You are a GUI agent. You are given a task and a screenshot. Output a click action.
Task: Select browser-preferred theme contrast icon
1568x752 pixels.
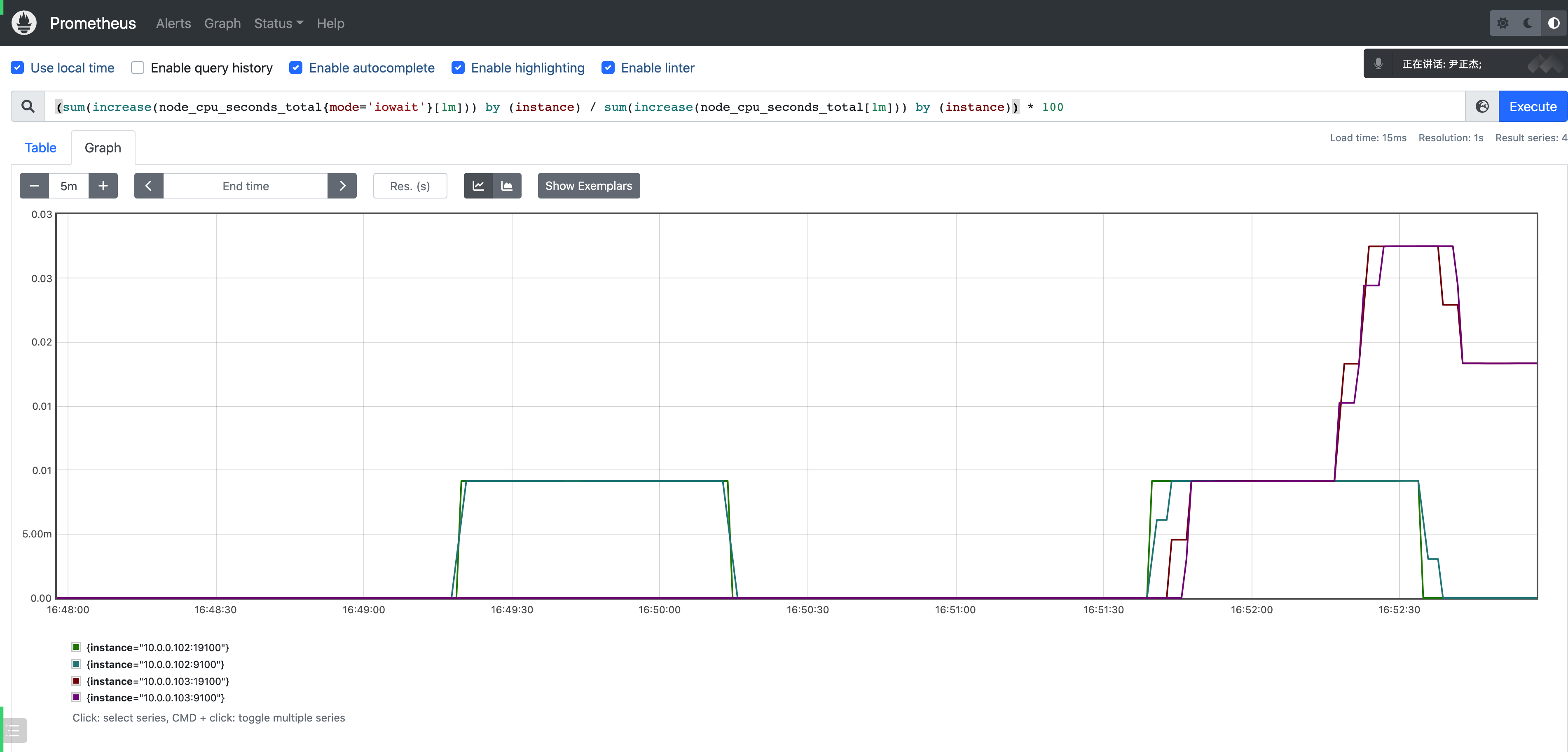(x=1554, y=23)
